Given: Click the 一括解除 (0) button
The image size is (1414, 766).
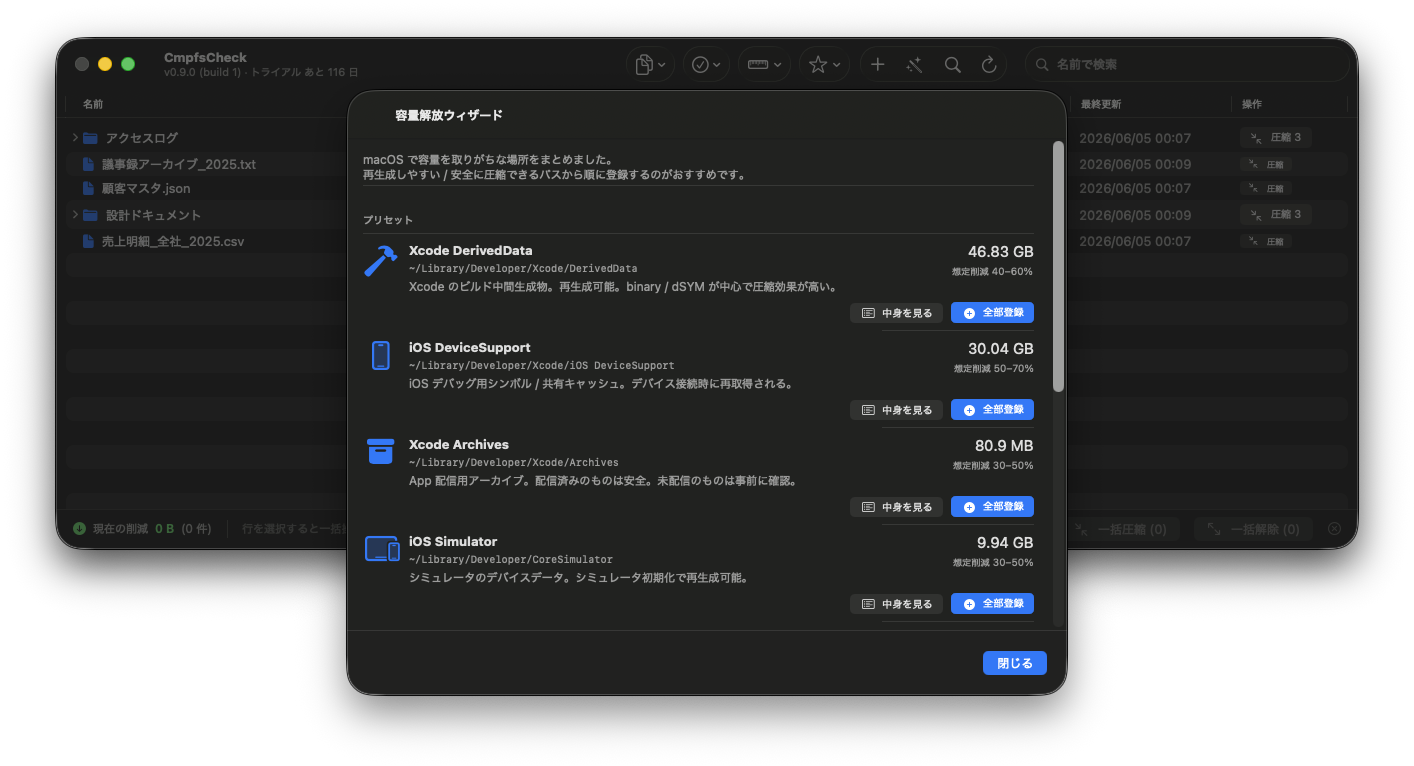Looking at the screenshot, I should coord(1253,529).
